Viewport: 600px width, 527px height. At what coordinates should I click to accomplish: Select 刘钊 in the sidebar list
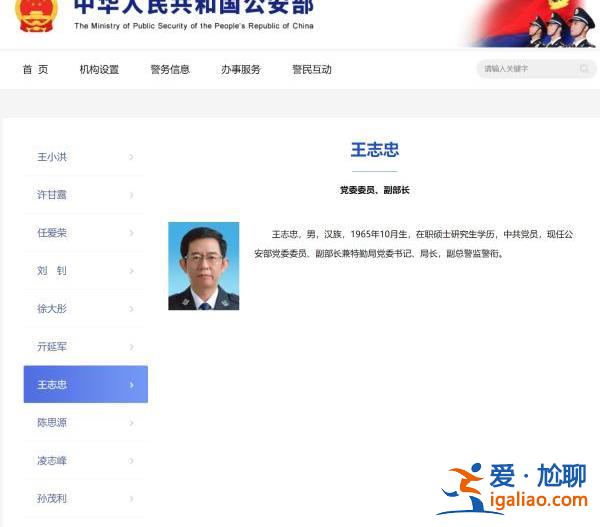pyautogui.click(x=52, y=271)
